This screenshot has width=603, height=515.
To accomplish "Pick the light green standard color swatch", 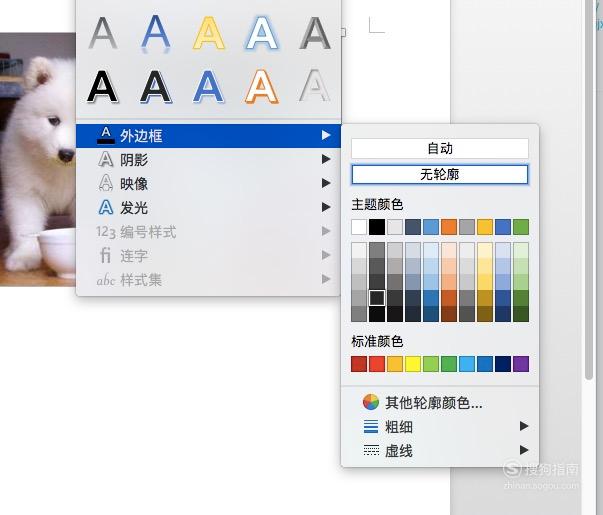I will click(x=431, y=364).
